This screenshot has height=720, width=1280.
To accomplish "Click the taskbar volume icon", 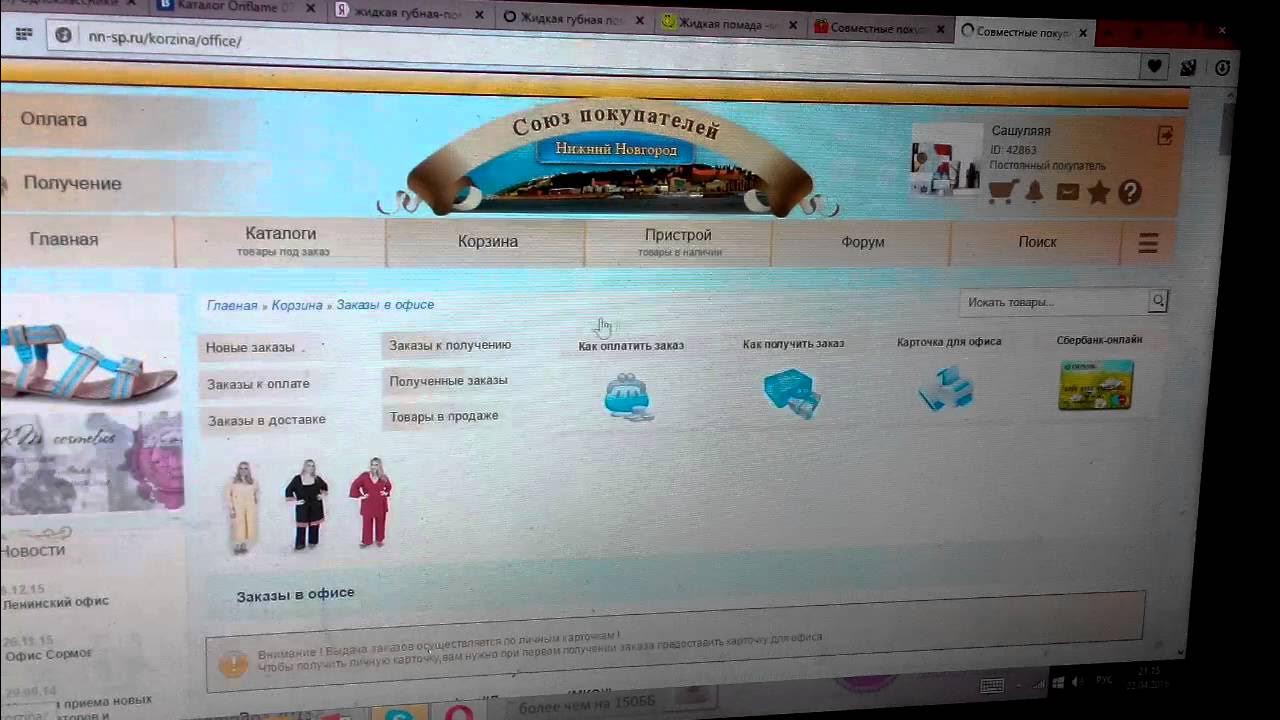I will tap(1077, 682).
